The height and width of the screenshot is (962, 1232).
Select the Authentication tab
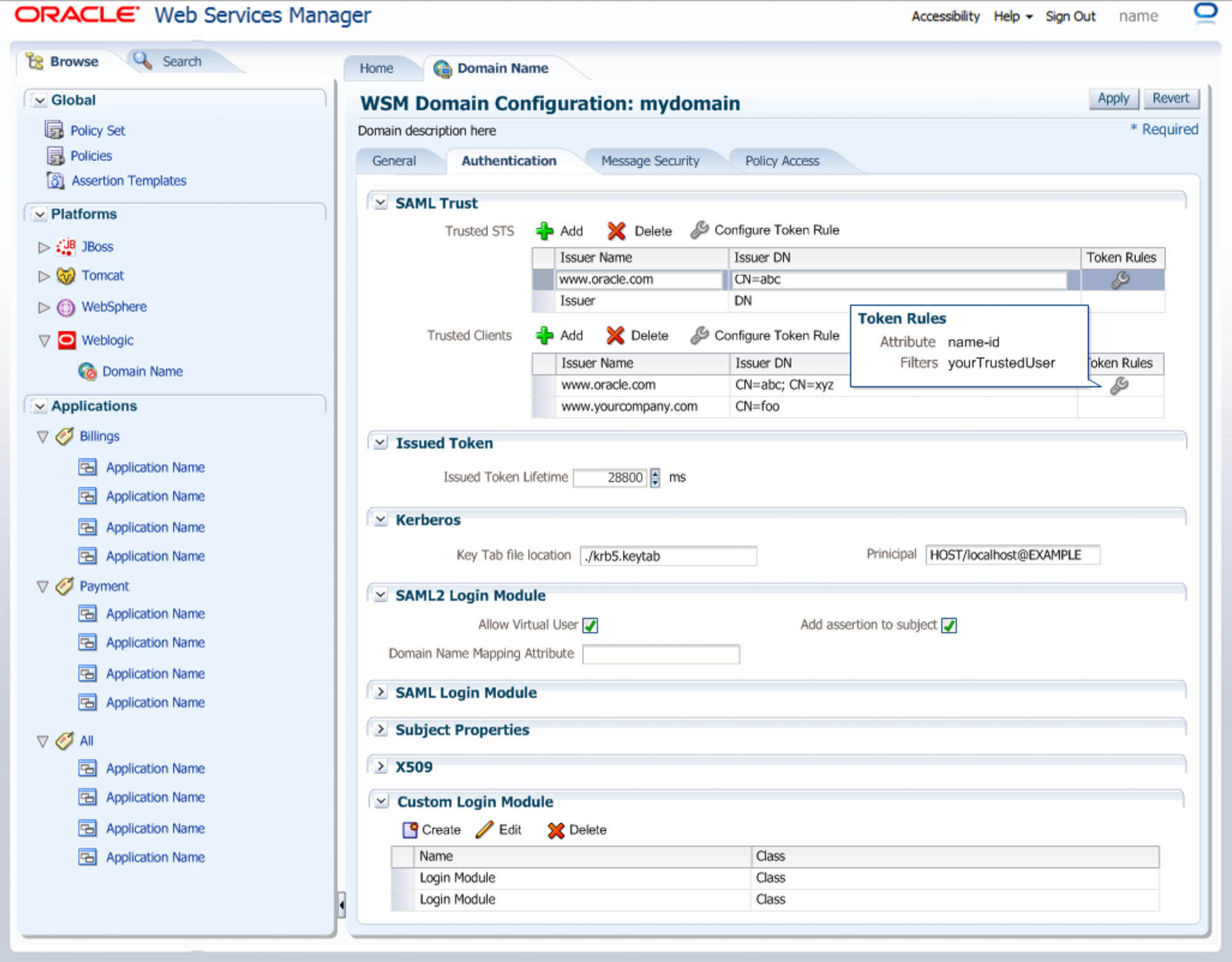509,160
